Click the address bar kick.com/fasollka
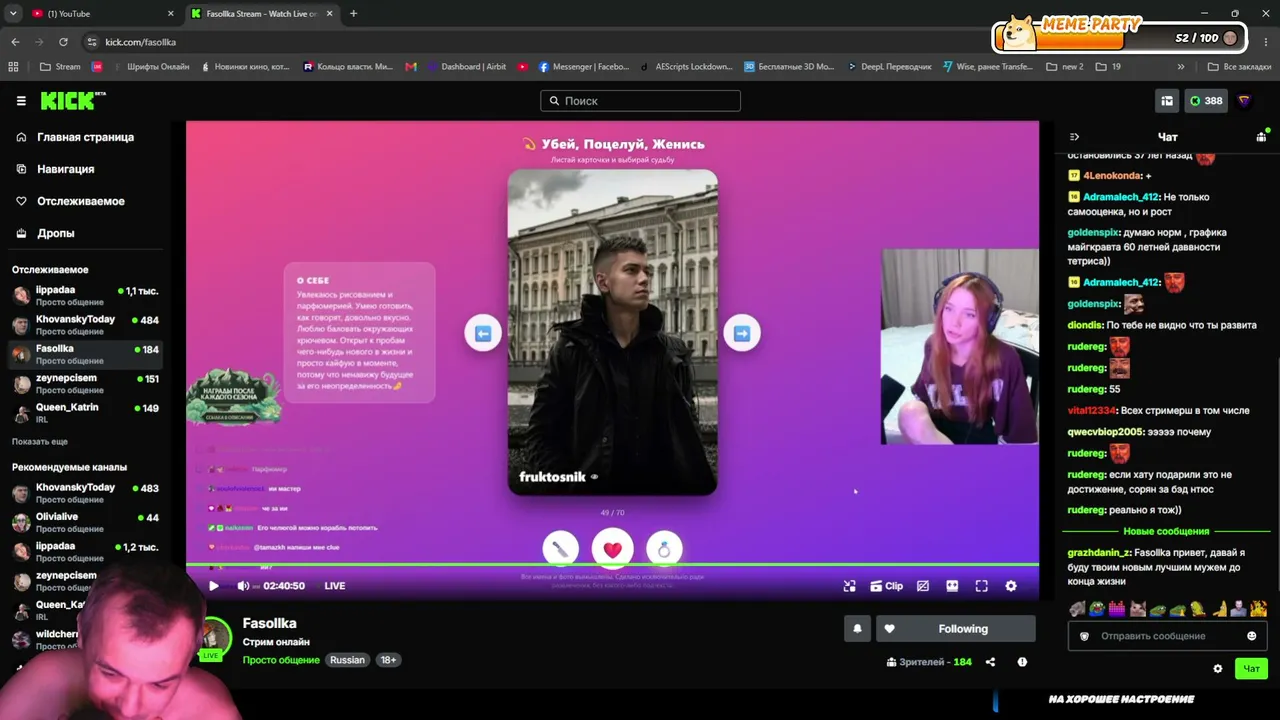 tap(140, 42)
